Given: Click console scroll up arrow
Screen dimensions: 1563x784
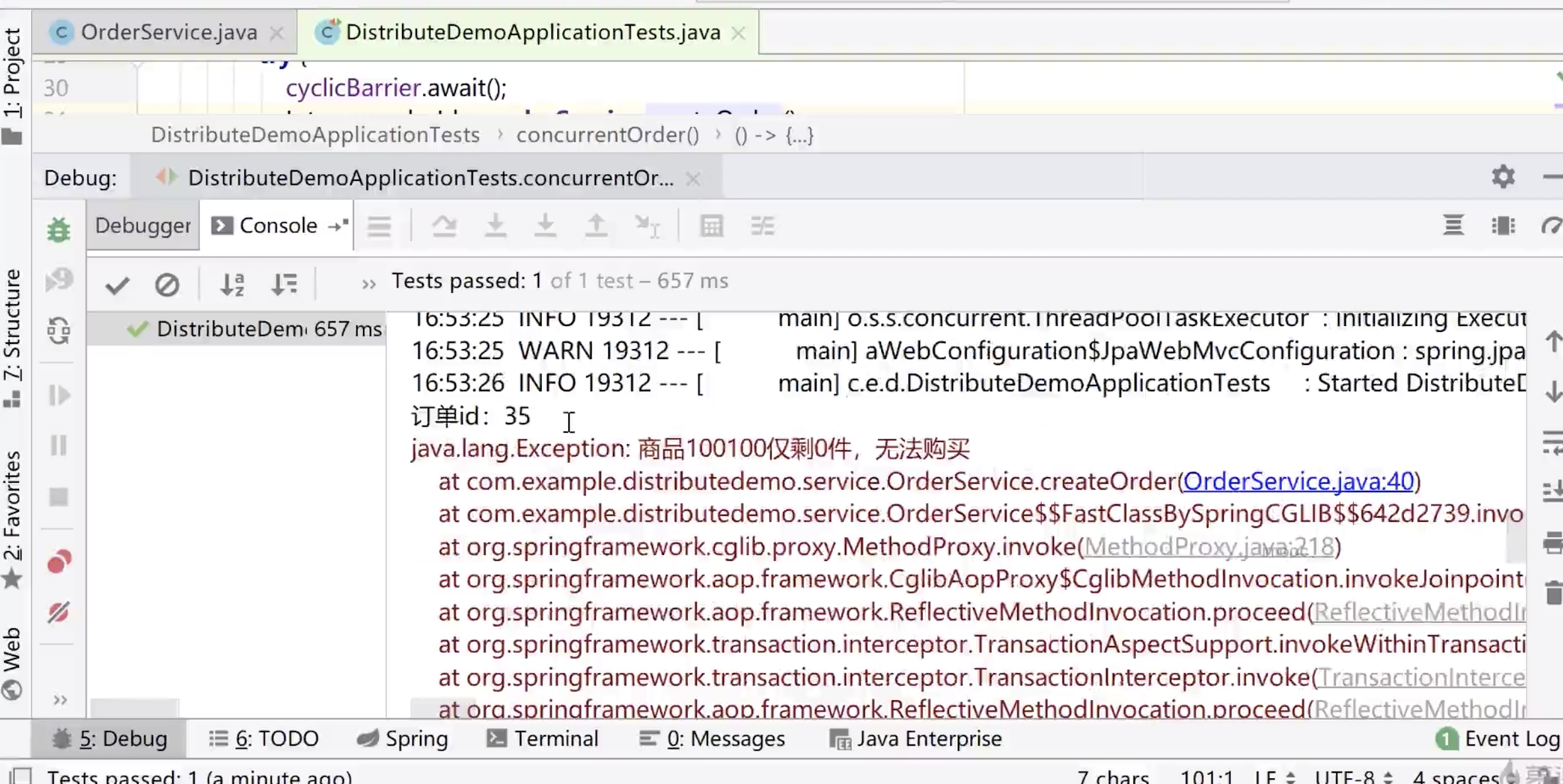Looking at the screenshot, I should point(1554,341).
